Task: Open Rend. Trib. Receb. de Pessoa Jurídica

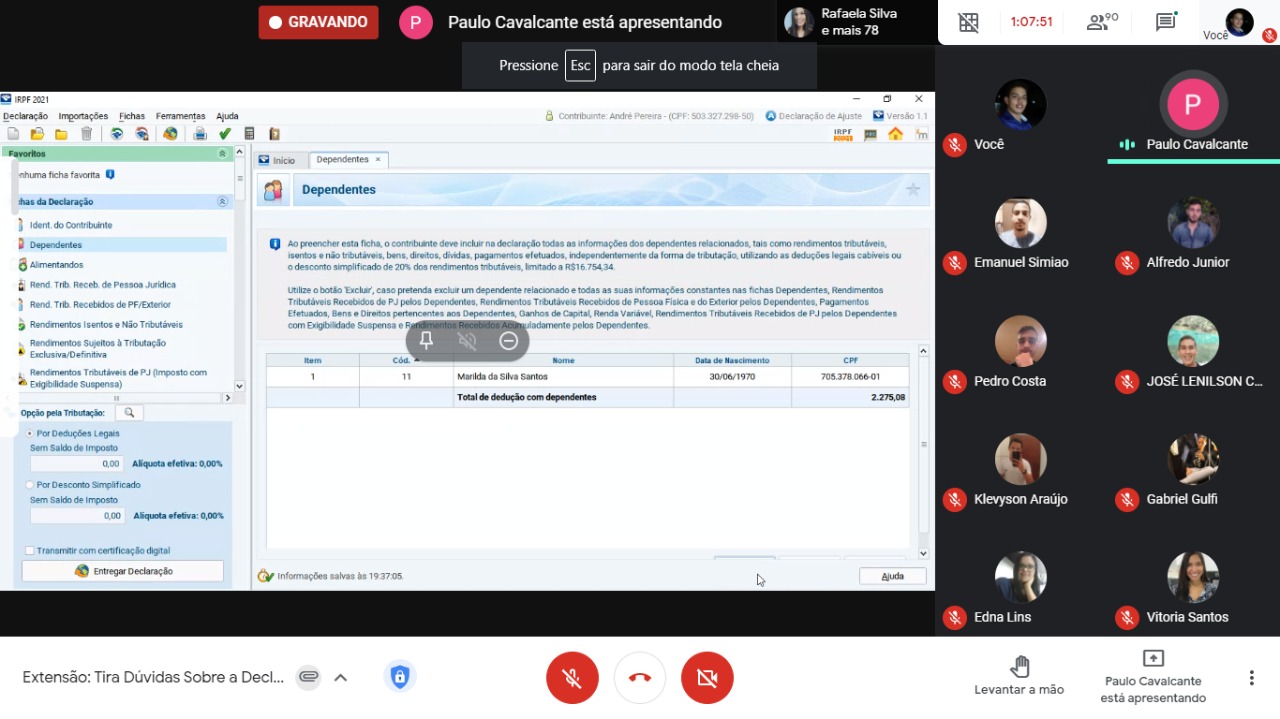Action: pyautogui.click(x=102, y=285)
